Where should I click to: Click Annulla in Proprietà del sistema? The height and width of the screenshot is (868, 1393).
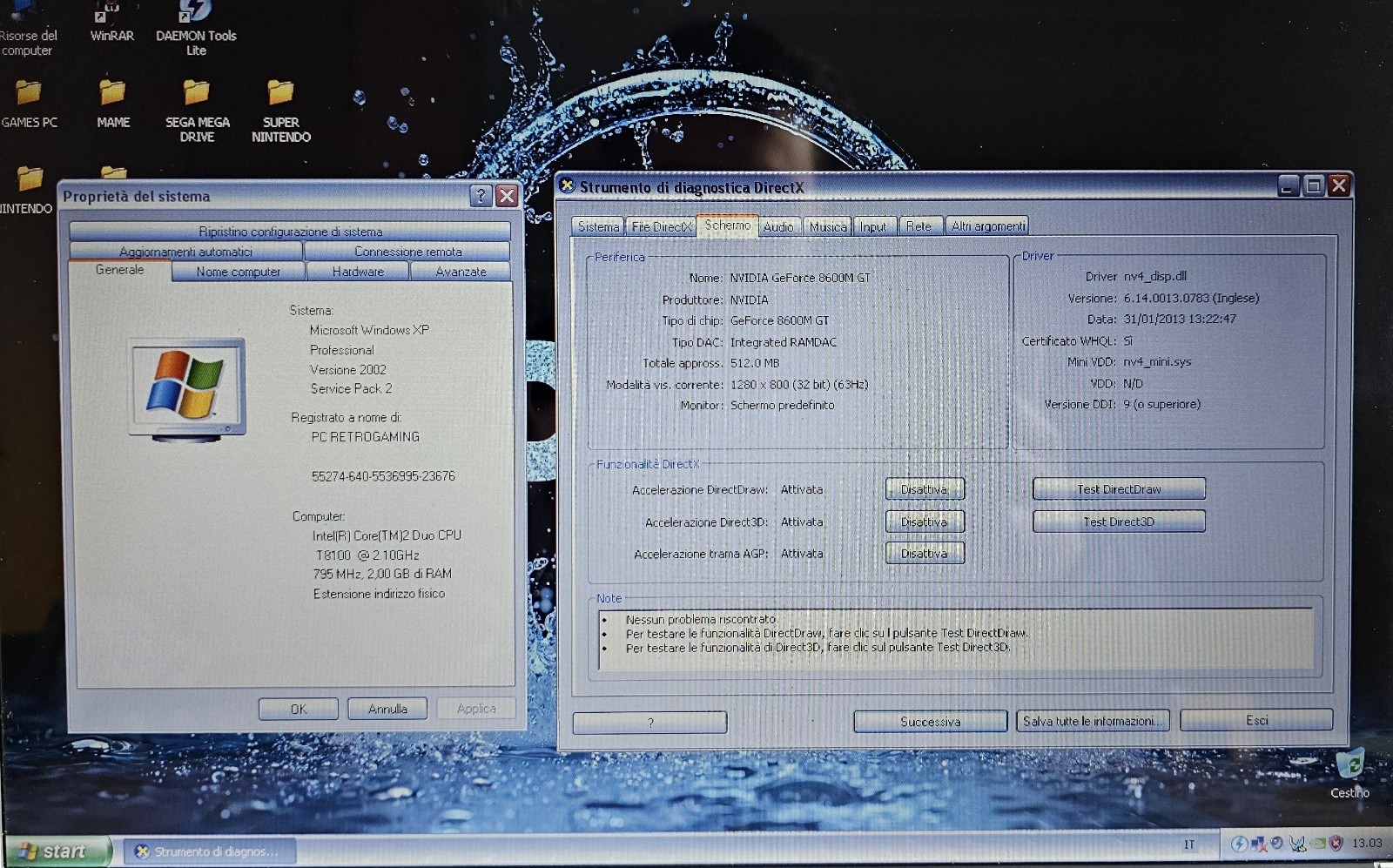pyautogui.click(x=387, y=709)
